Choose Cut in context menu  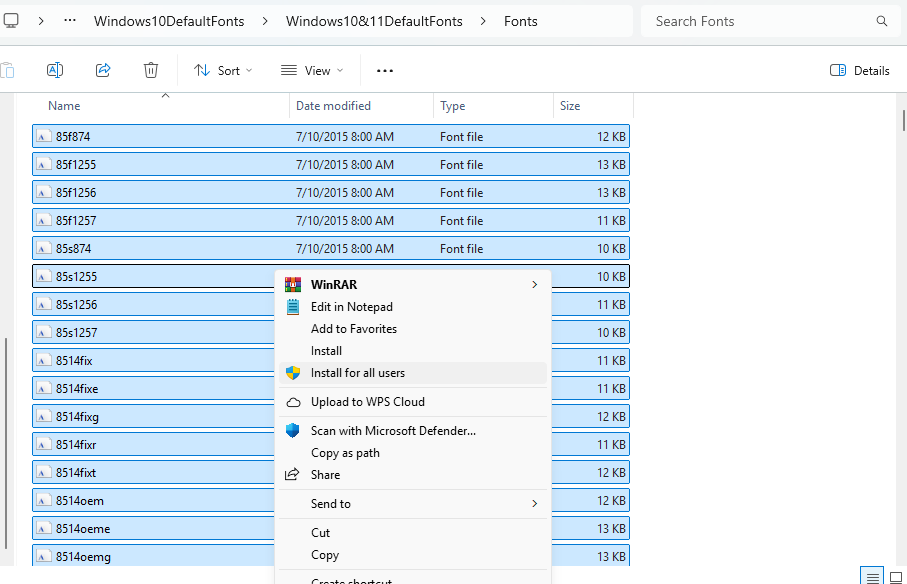[413, 533]
